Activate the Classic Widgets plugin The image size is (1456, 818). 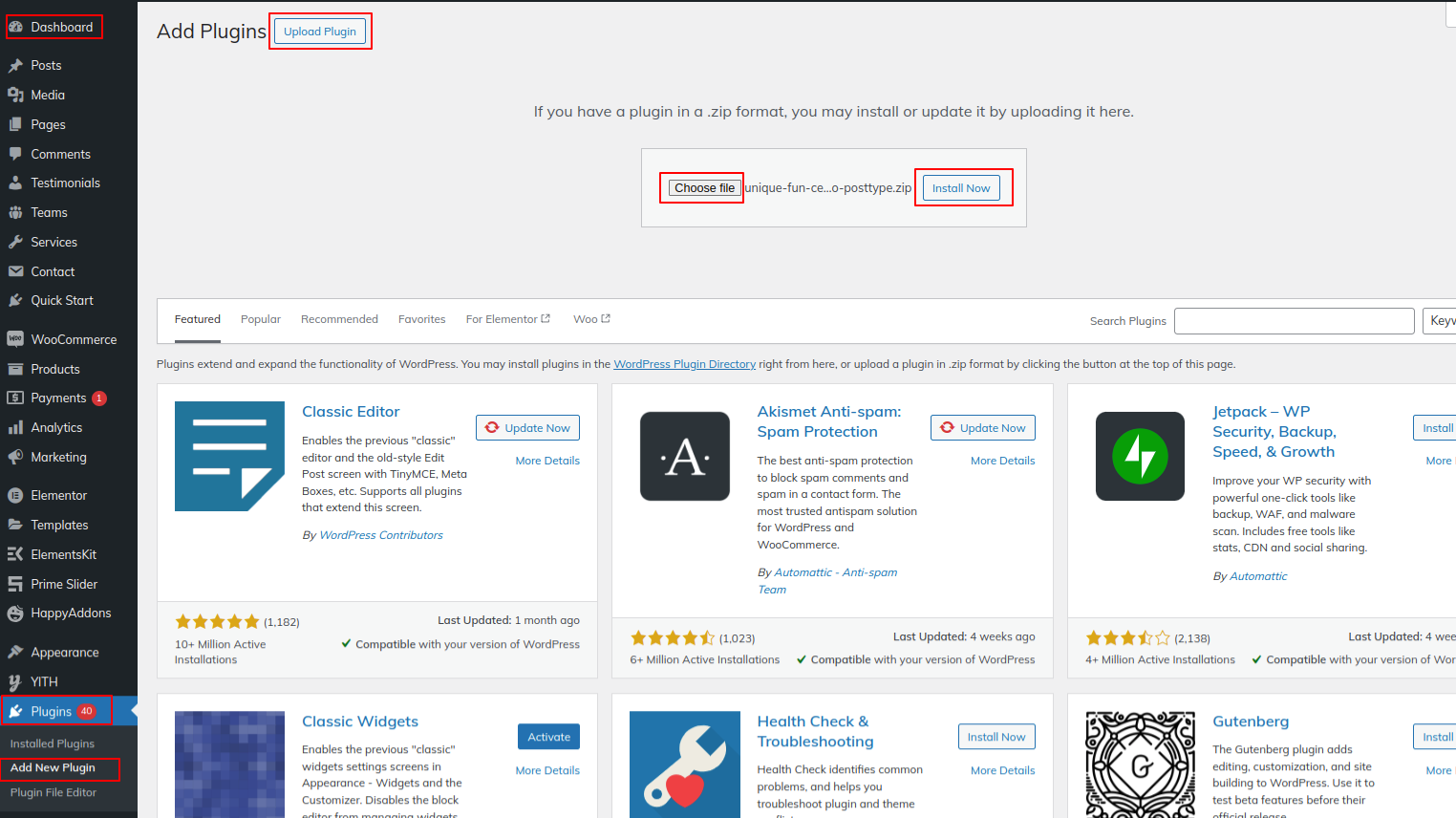[x=548, y=737]
